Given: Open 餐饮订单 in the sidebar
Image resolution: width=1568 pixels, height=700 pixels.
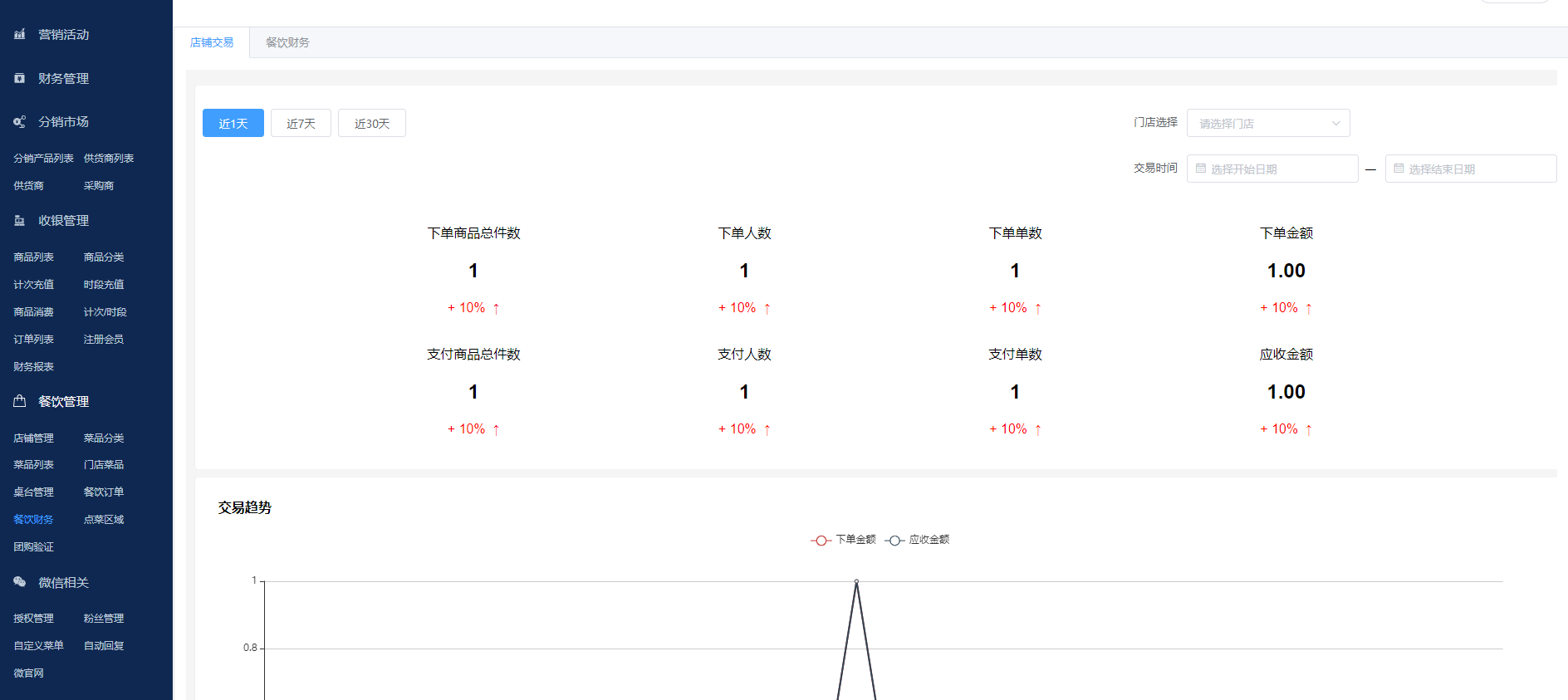Looking at the screenshot, I should 104,492.
